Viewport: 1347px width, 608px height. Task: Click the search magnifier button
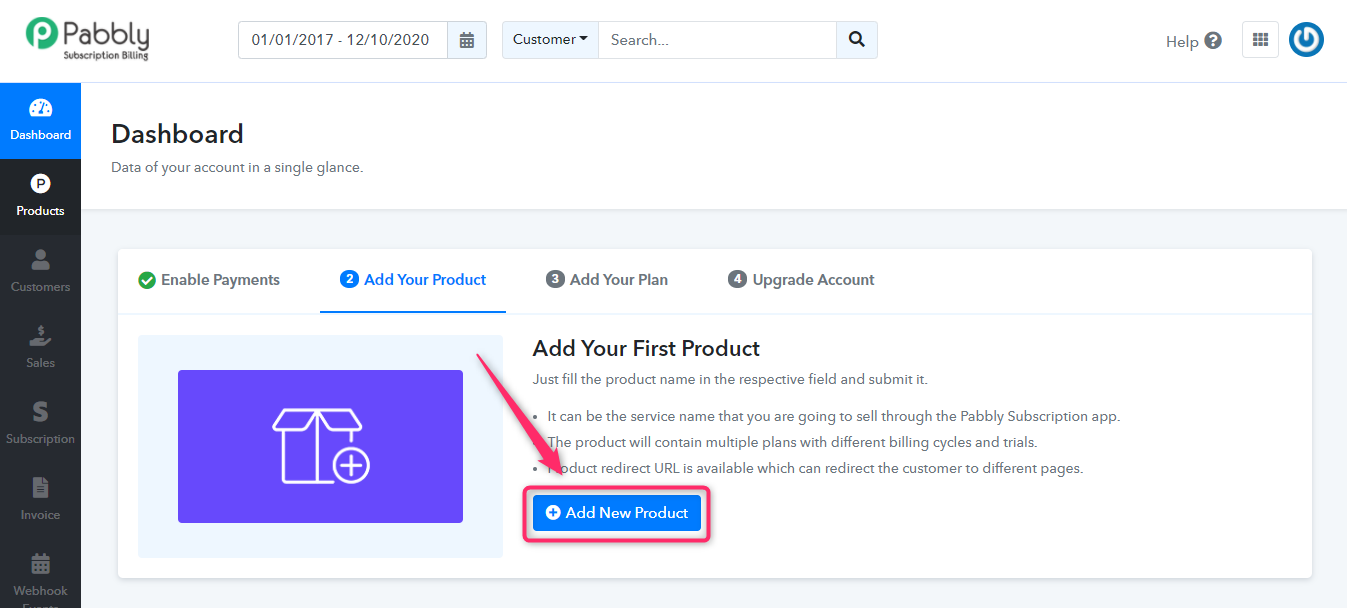[x=856, y=40]
